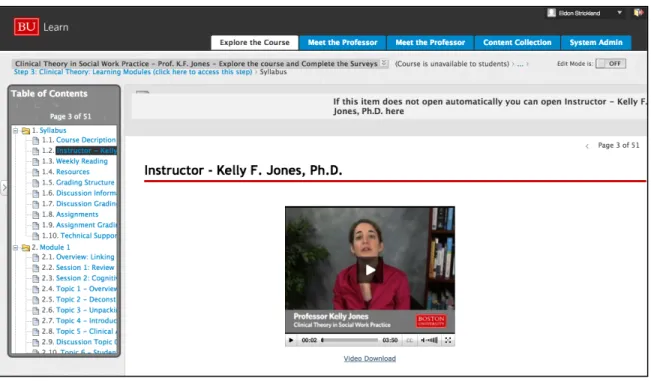
Task: Open the 2. Module 1 folder link
Action: (x=55, y=247)
